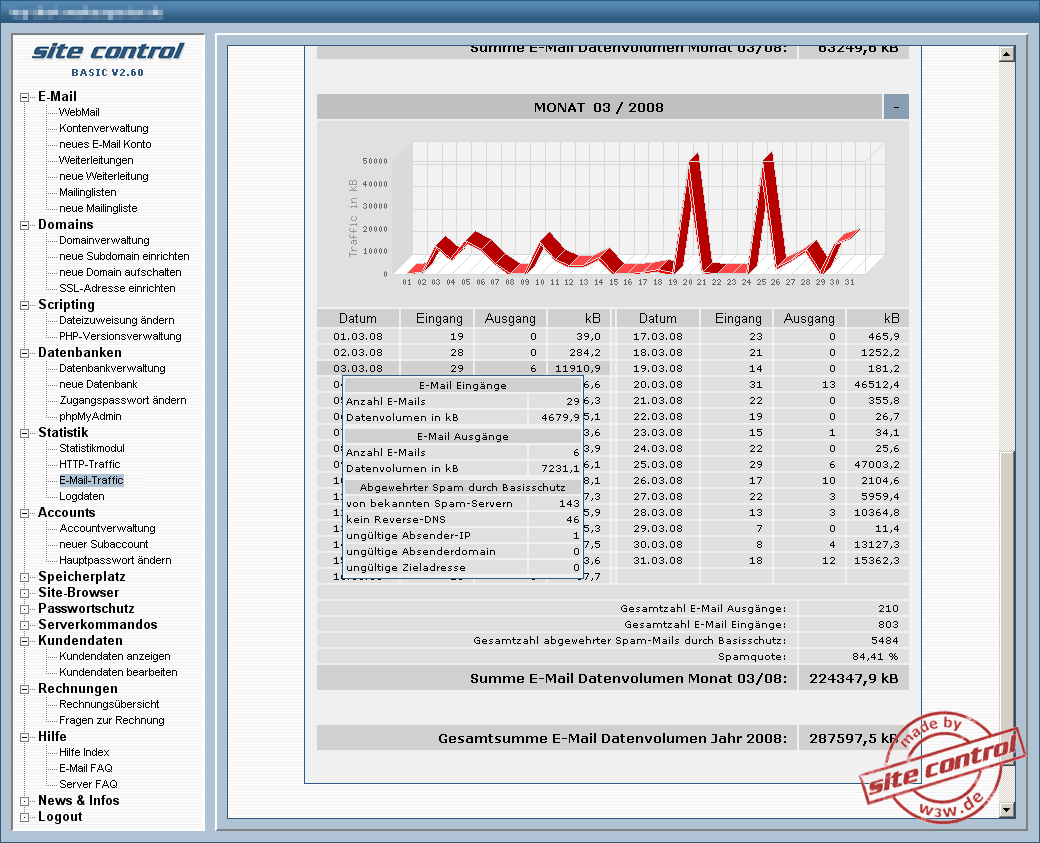The image size is (1040, 843).
Task: Add neue Weiterleitung
Action: (x=103, y=176)
